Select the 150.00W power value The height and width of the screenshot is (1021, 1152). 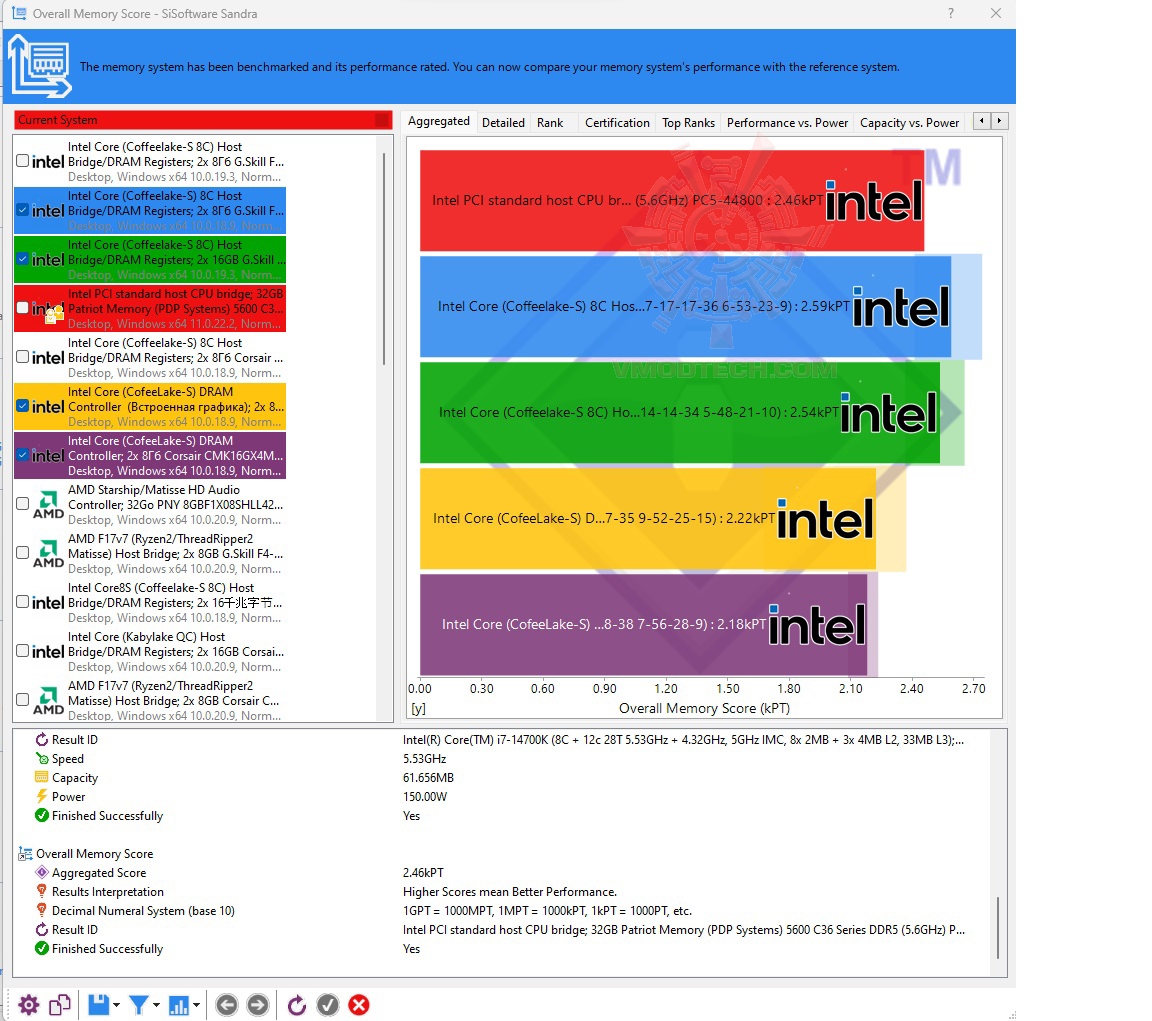pyautogui.click(x=425, y=796)
